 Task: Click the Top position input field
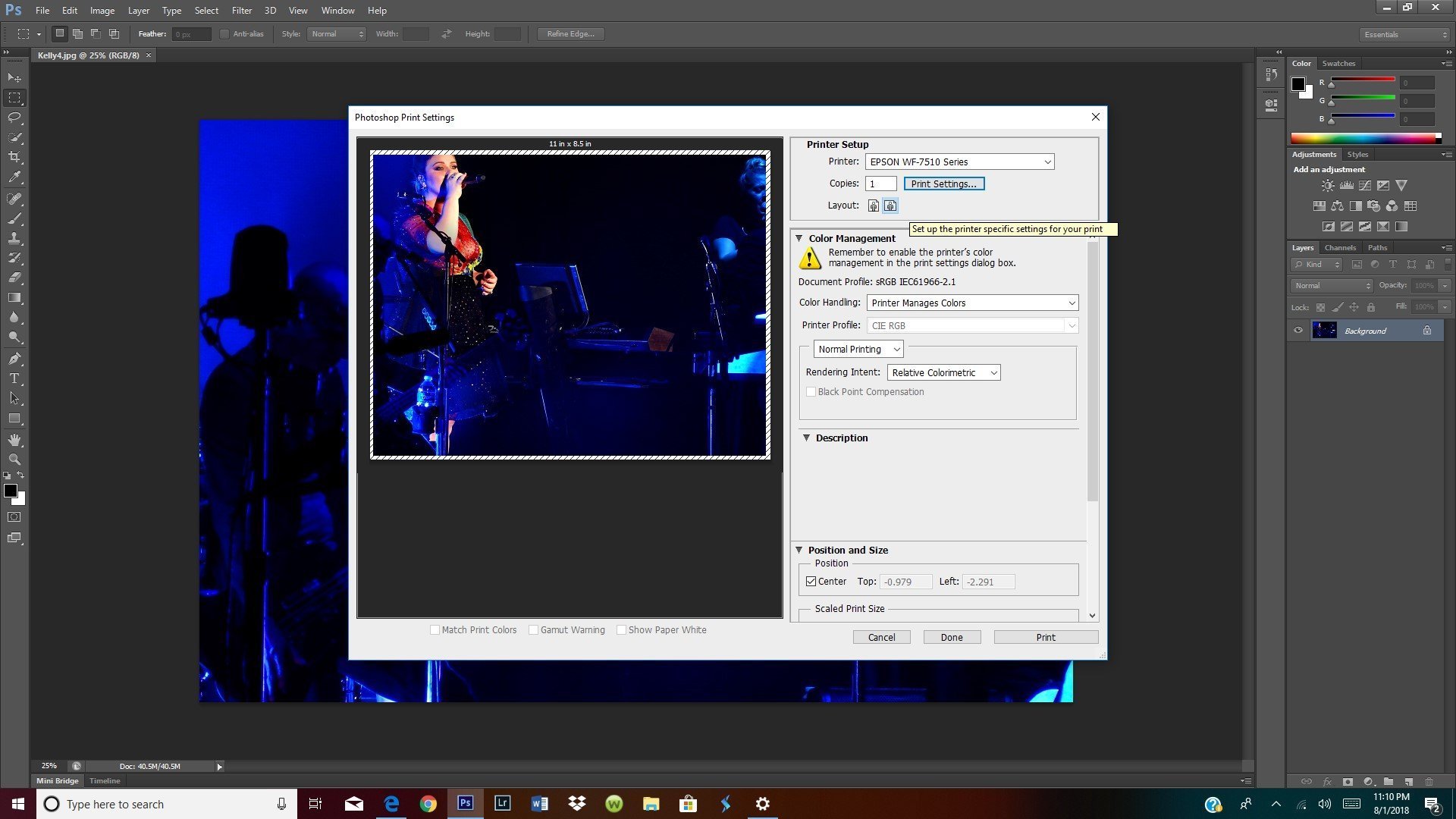click(x=906, y=582)
